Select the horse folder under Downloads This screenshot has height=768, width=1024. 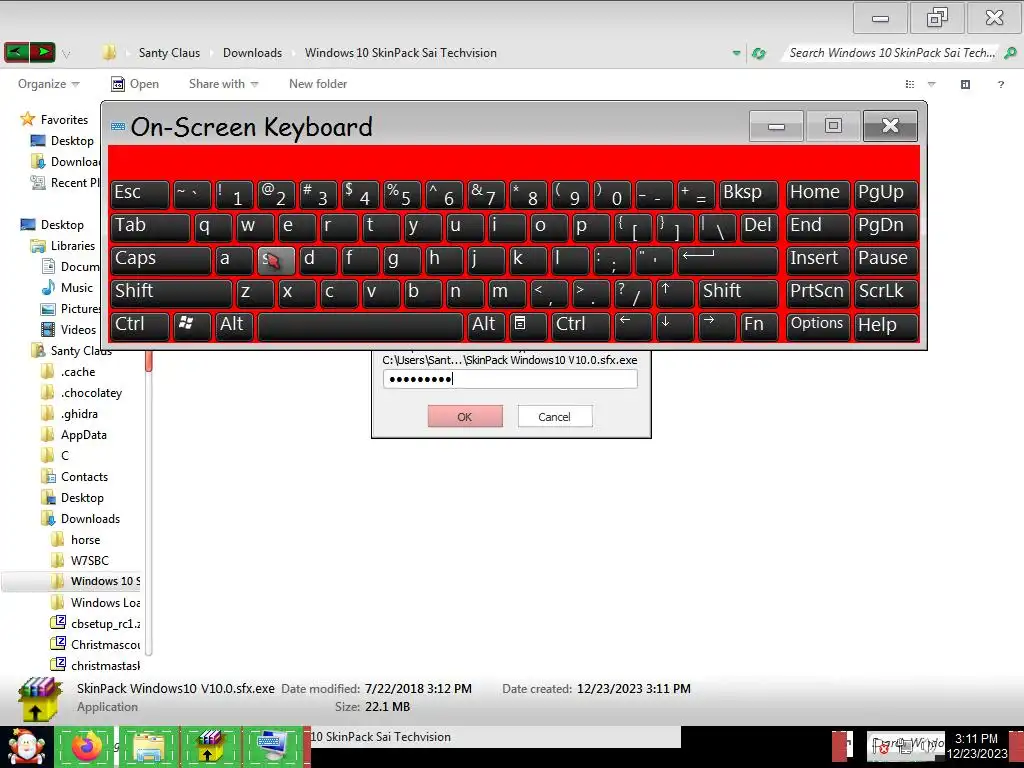[86, 539]
